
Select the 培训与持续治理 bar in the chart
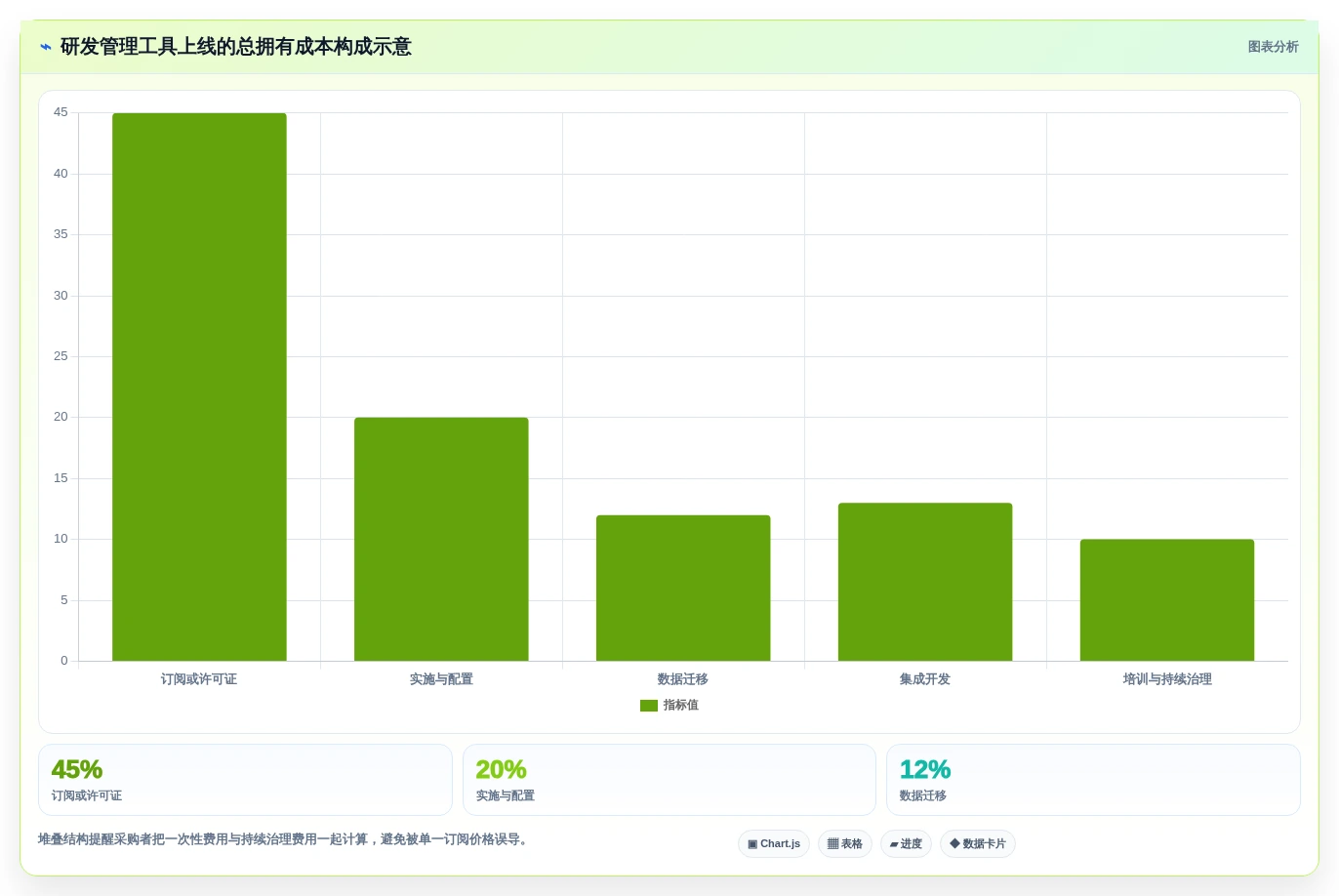pyautogui.click(x=1167, y=600)
